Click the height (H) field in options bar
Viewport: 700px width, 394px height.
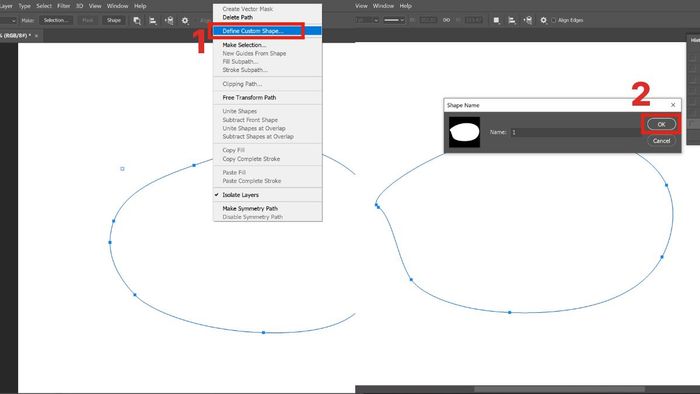pos(473,20)
